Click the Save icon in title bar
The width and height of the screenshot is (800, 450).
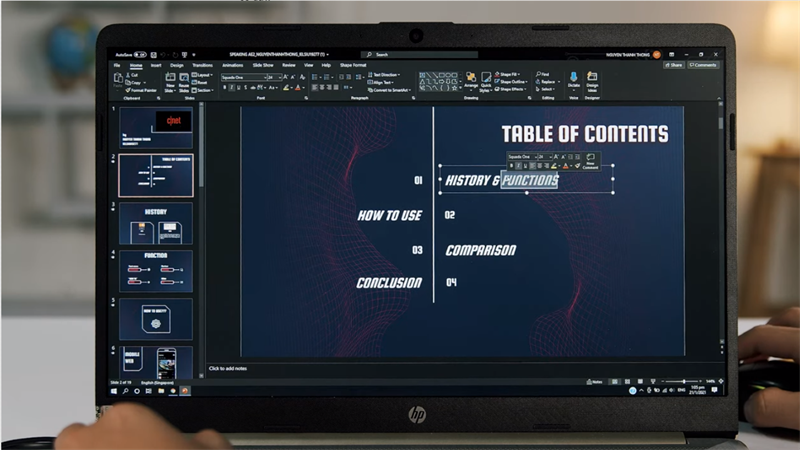[x=154, y=55]
